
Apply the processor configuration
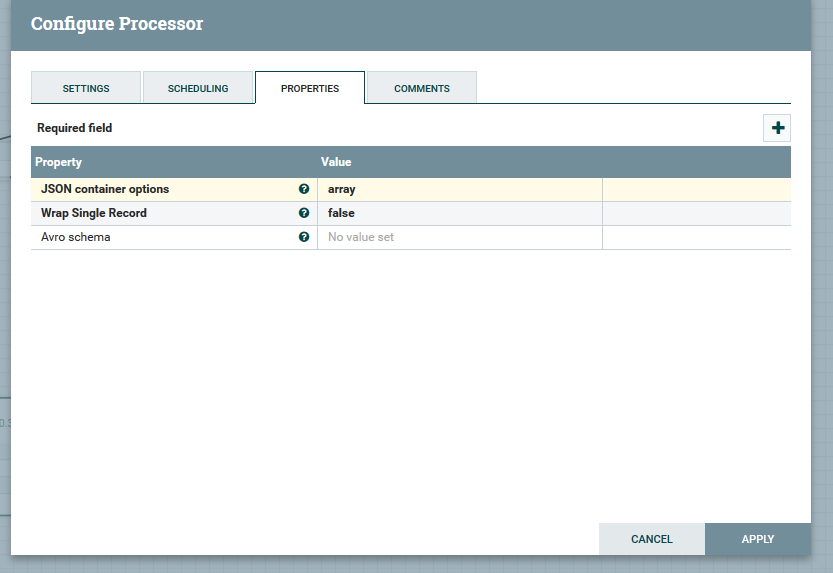(x=757, y=539)
